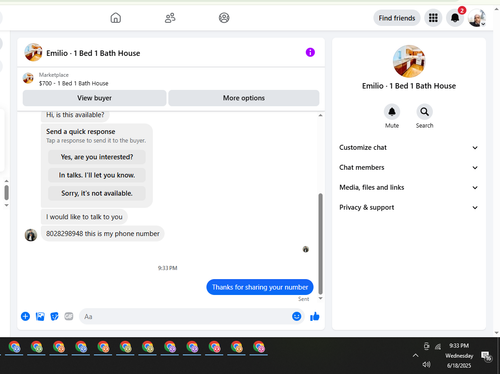Select the 'I would like to talk to you' message
The image size is (500, 374).
(84, 217)
